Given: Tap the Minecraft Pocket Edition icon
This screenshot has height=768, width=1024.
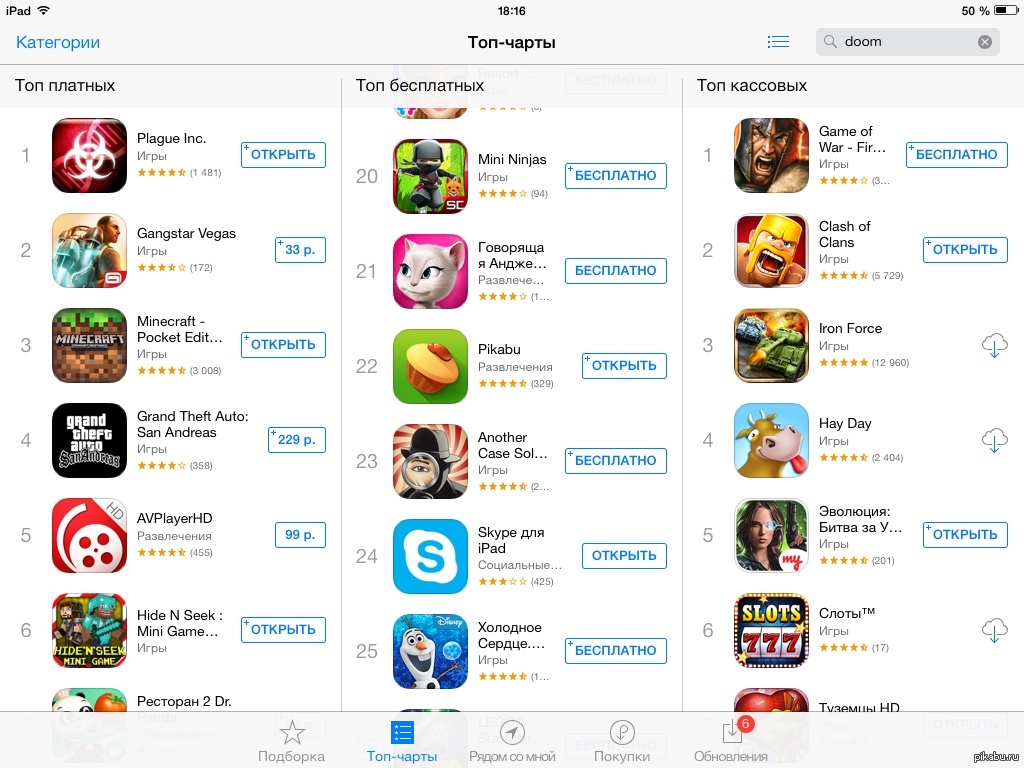Looking at the screenshot, I should pos(89,345).
